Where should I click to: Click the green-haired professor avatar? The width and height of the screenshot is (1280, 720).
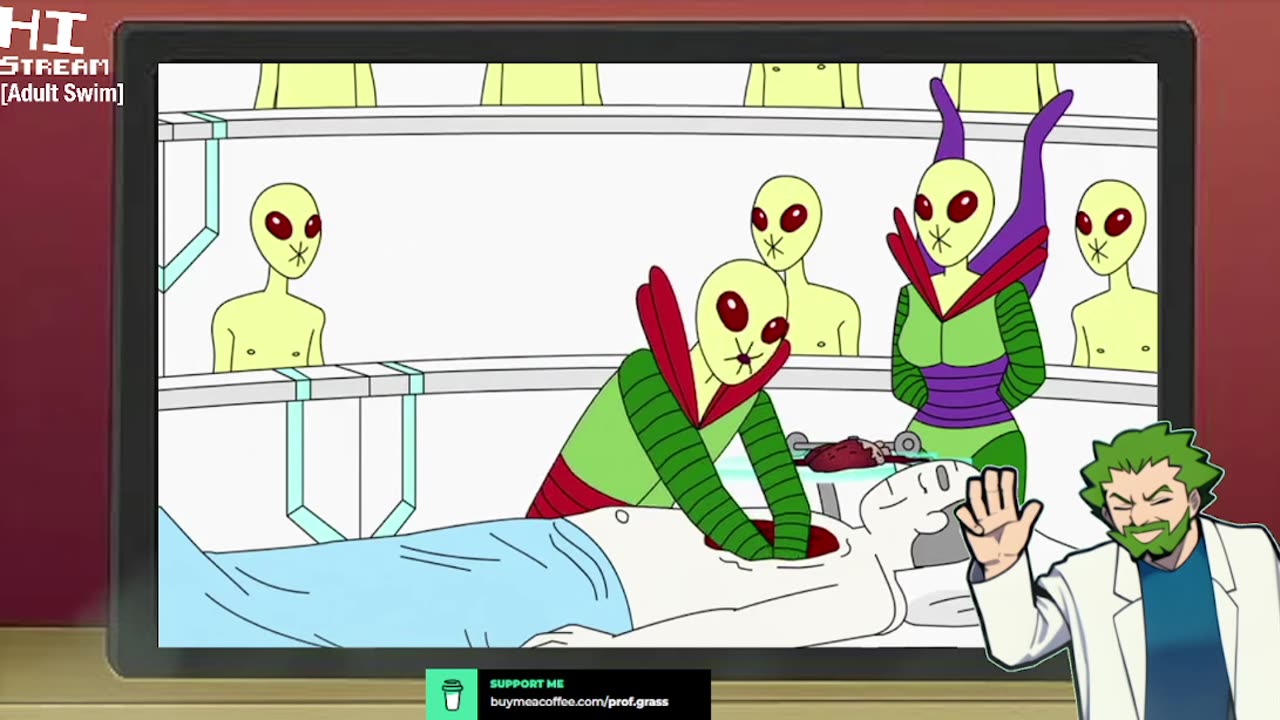1117,572
